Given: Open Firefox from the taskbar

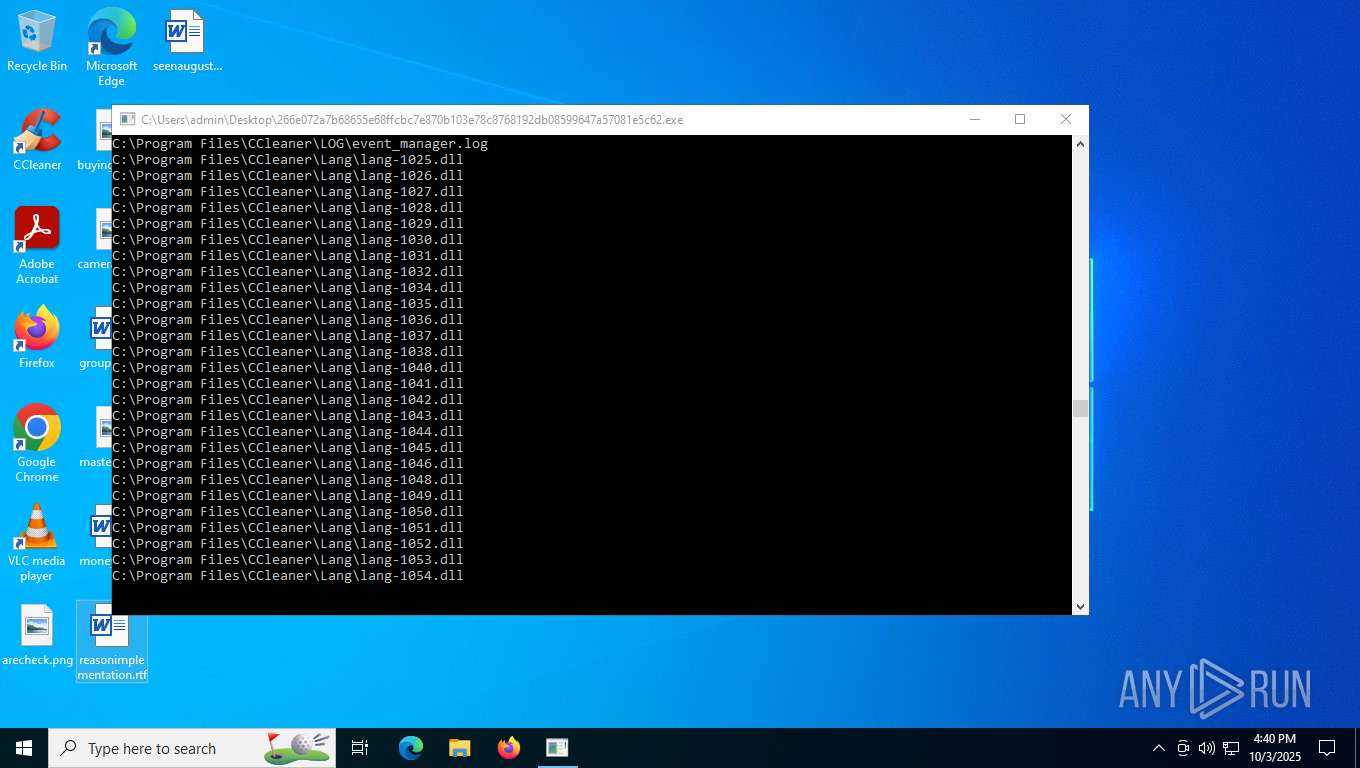Looking at the screenshot, I should [508, 748].
